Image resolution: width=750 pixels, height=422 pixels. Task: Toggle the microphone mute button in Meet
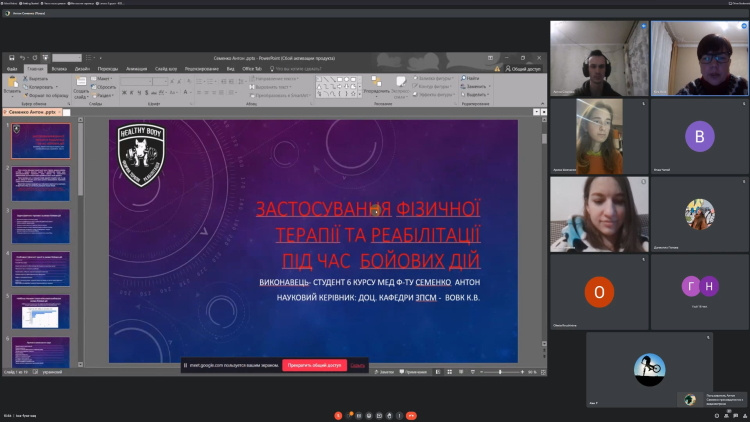pyautogui.click(x=338, y=415)
